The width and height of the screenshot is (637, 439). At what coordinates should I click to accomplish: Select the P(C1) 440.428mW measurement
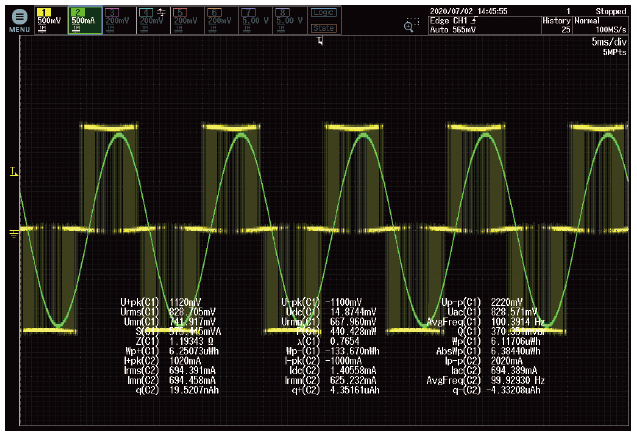(336, 331)
